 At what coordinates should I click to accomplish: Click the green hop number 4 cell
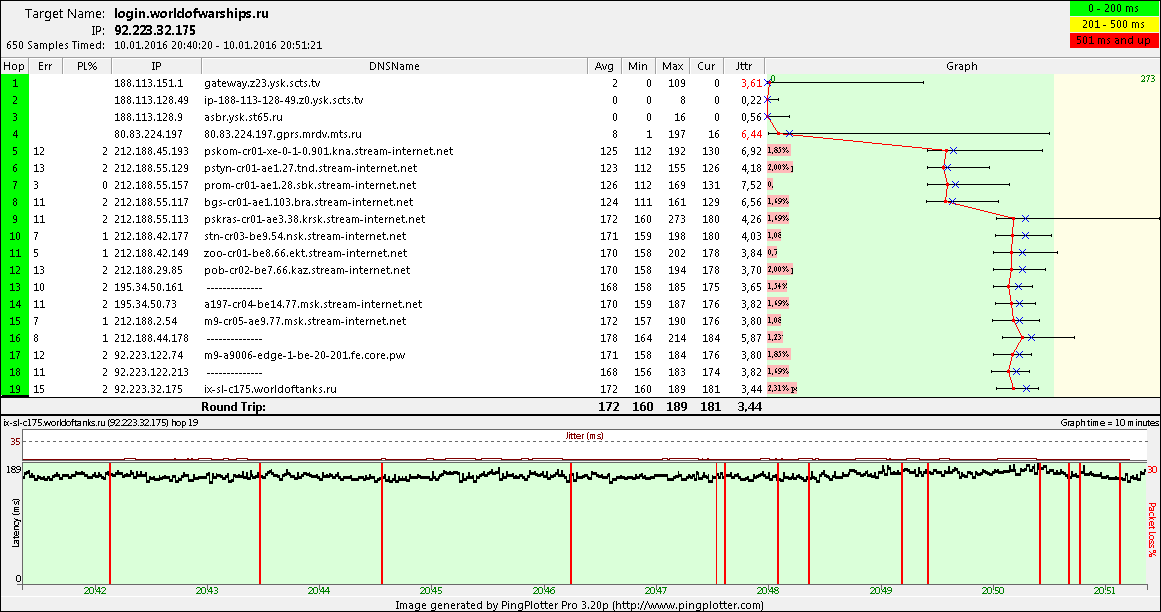[x=14, y=134]
